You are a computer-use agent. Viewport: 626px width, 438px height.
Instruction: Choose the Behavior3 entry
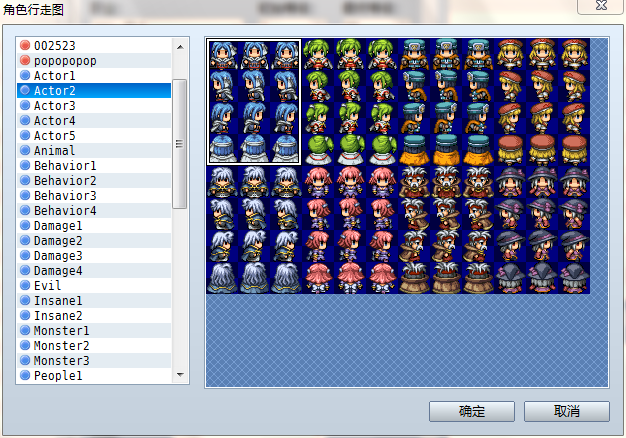(94, 196)
